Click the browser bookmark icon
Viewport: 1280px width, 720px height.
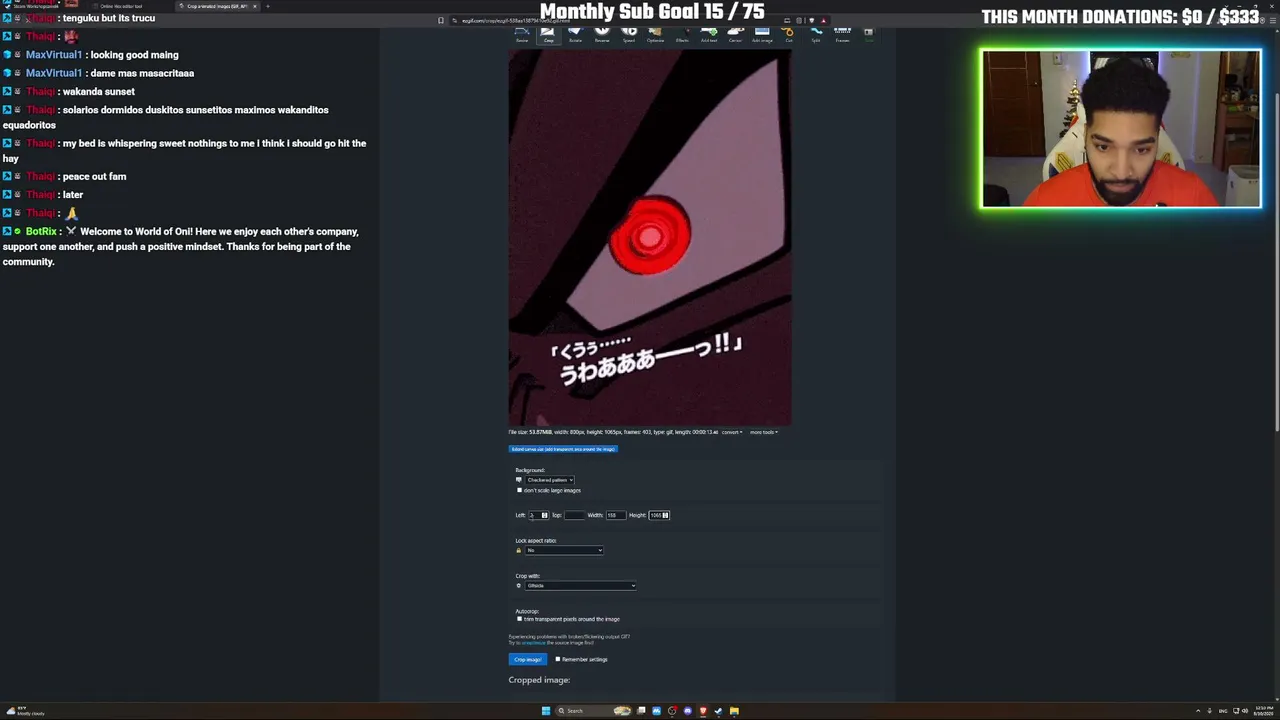[x=441, y=20]
